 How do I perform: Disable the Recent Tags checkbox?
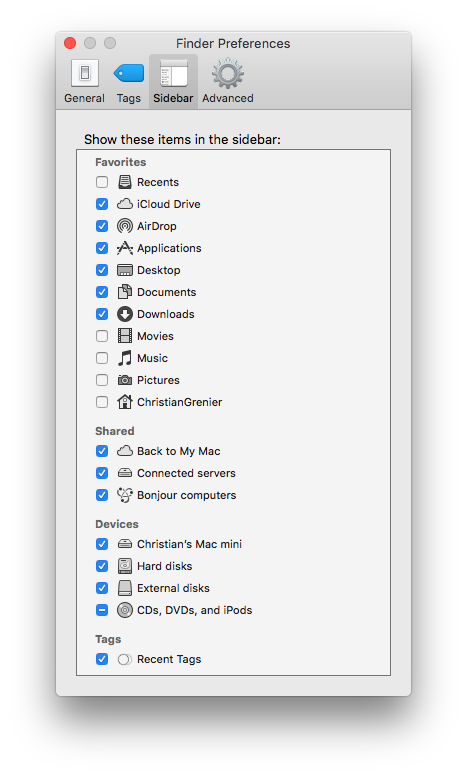pyautogui.click(x=102, y=659)
